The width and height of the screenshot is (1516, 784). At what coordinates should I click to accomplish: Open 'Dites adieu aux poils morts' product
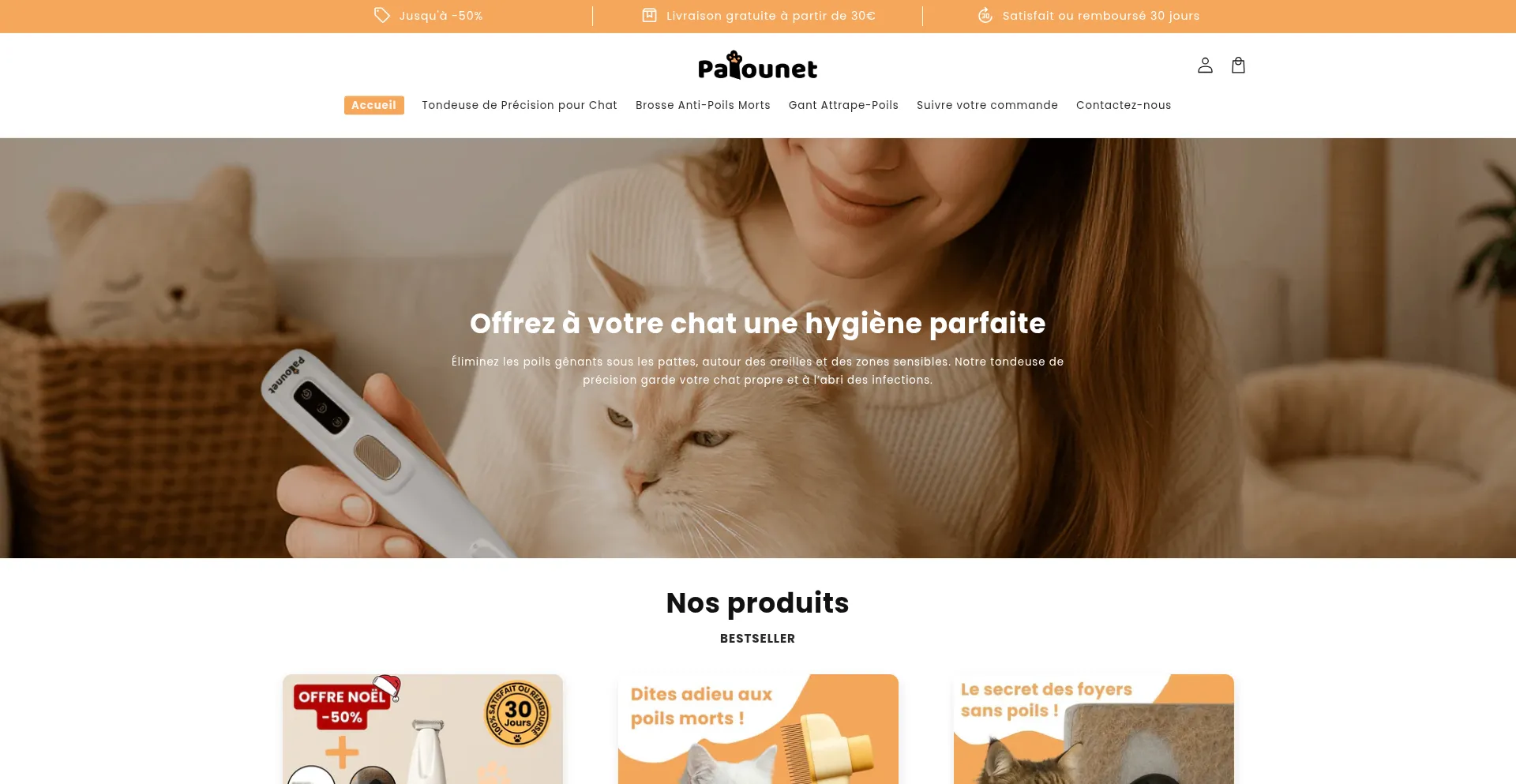pyautogui.click(x=758, y=729)
